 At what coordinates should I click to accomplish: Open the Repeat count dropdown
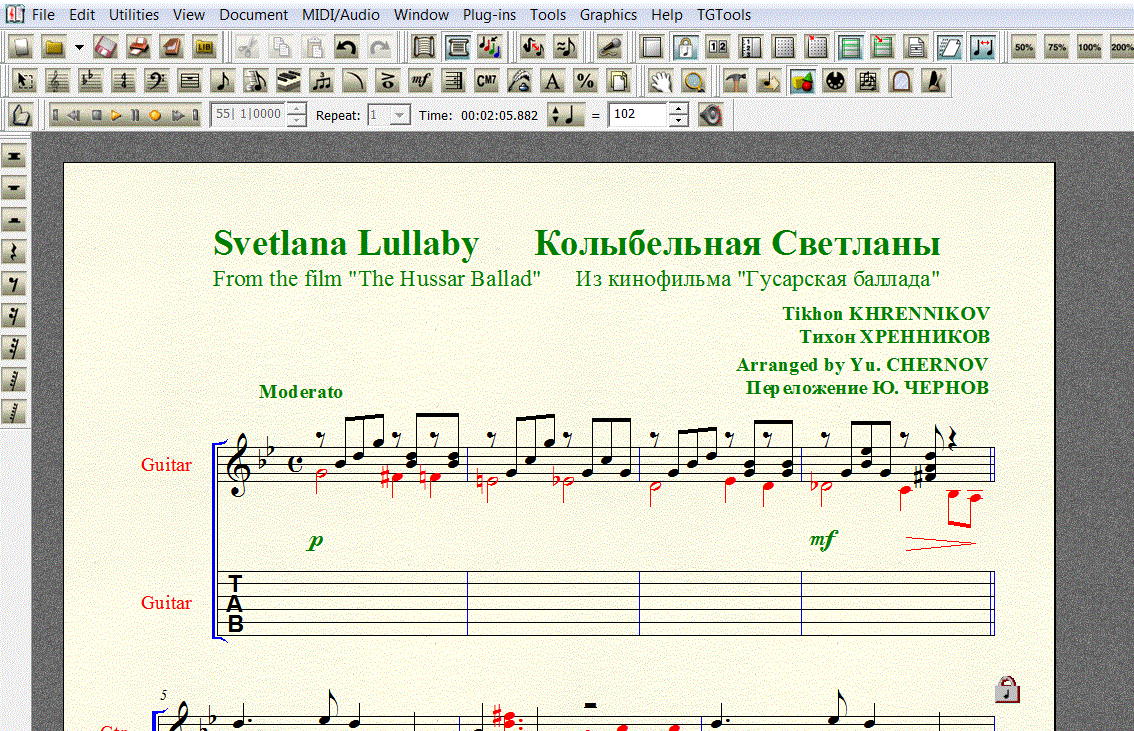click(x=399, y=115)
